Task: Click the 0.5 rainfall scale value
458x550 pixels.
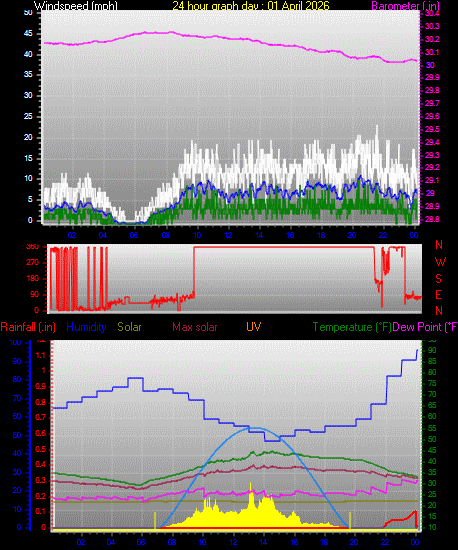Action: click(41, 449)
